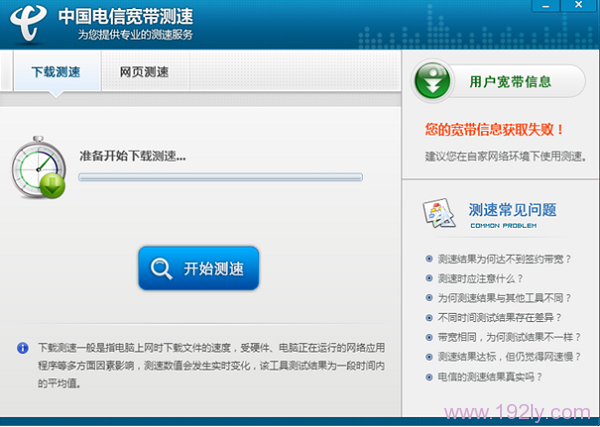Click the 中国电信宽带测速 title text
Viewport: 600px width, 427px height.
click(x=126, y=17)
